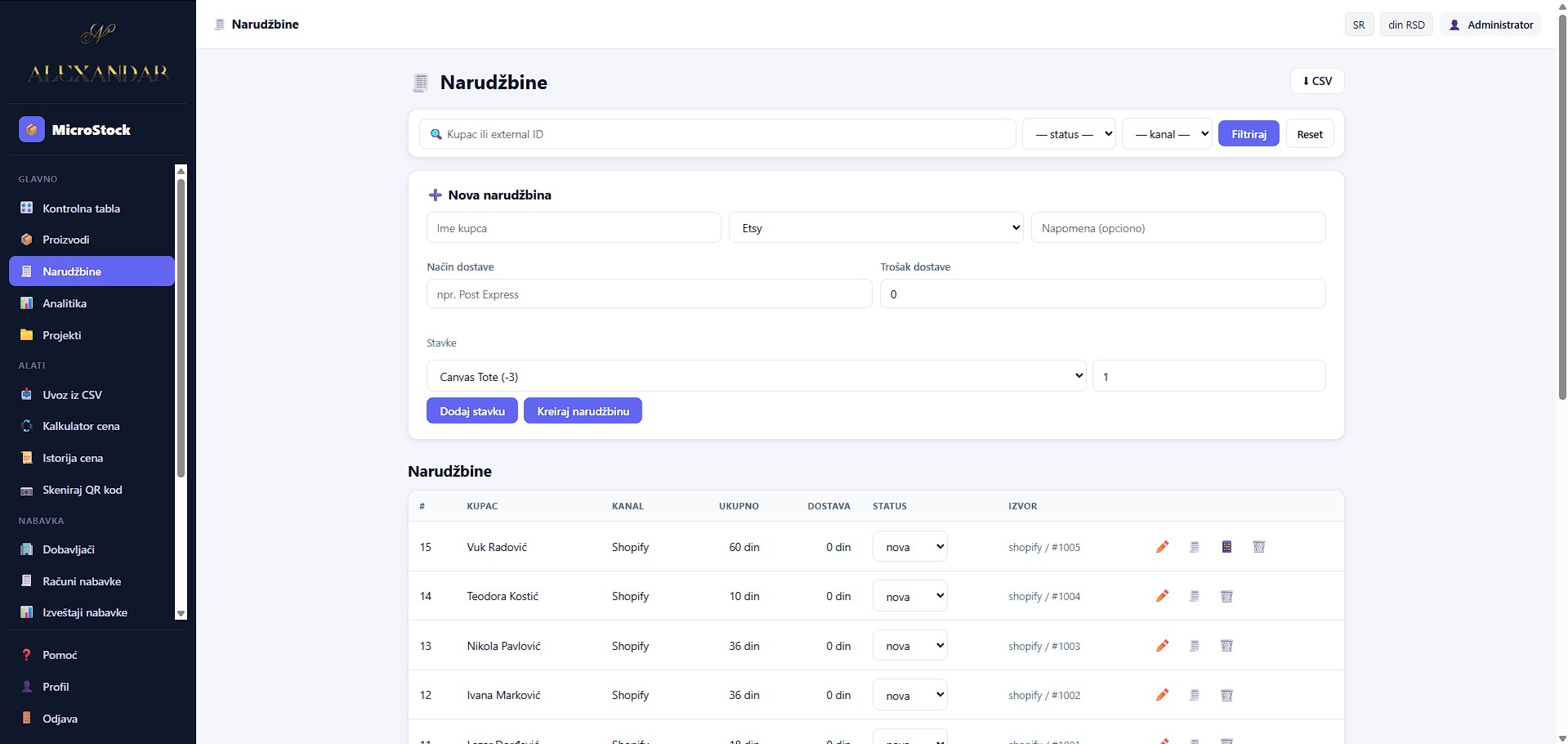Delete Vuk Radović order via trash icon
Viewport: 1568px width, 744px height.
click(1259, 547)
